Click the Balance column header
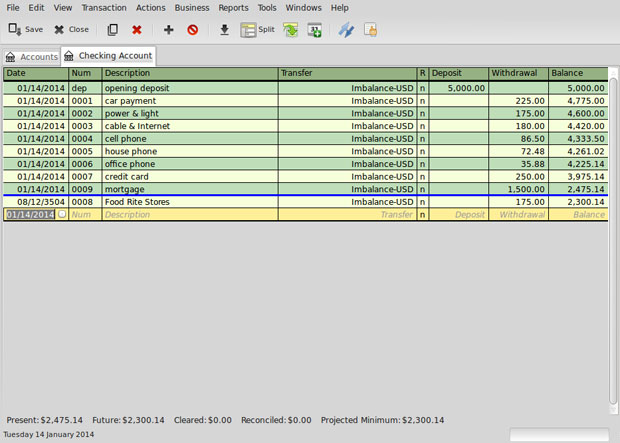Viewport: 620px width, 443px height. 578,73
